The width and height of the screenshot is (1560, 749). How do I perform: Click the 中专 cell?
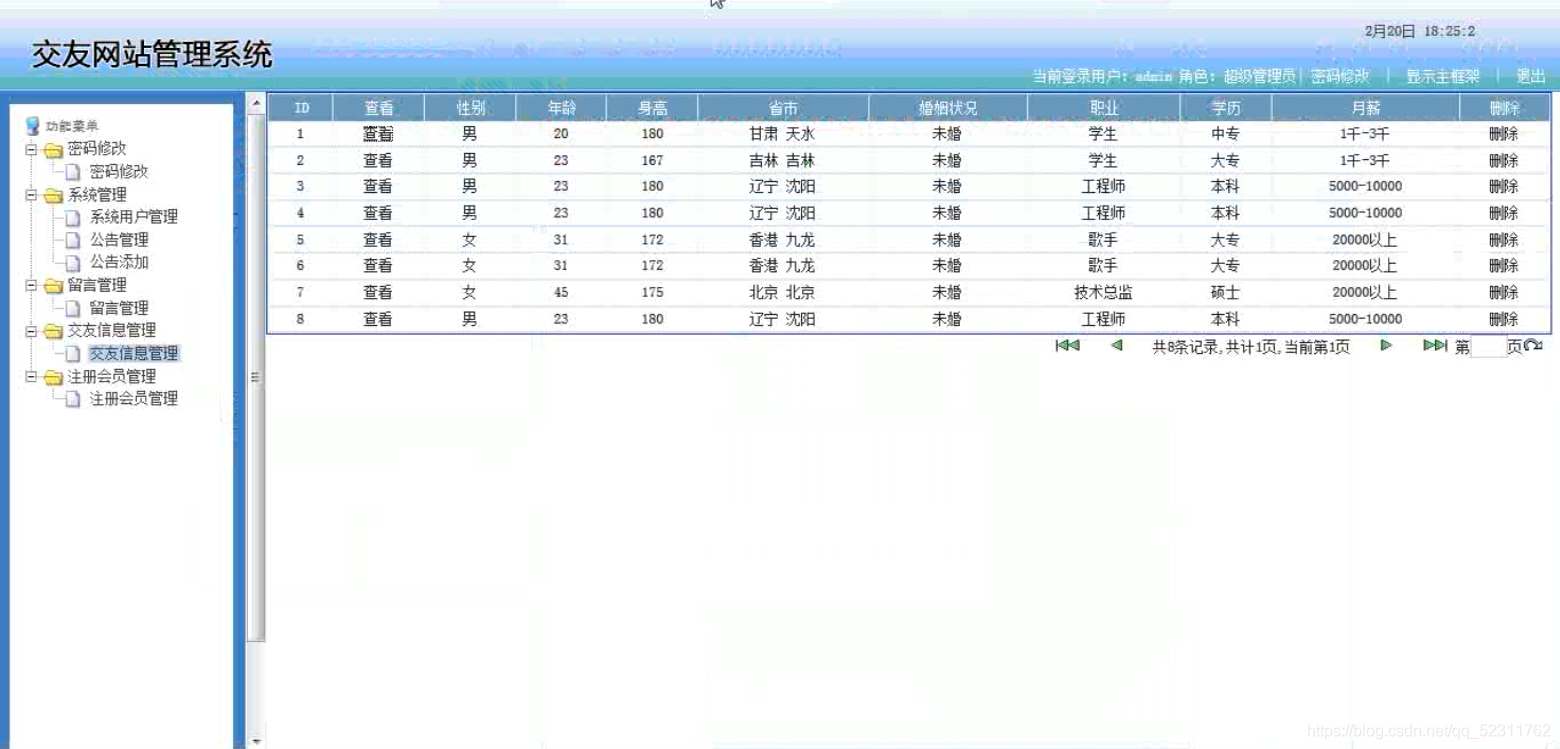[1225, 134]
